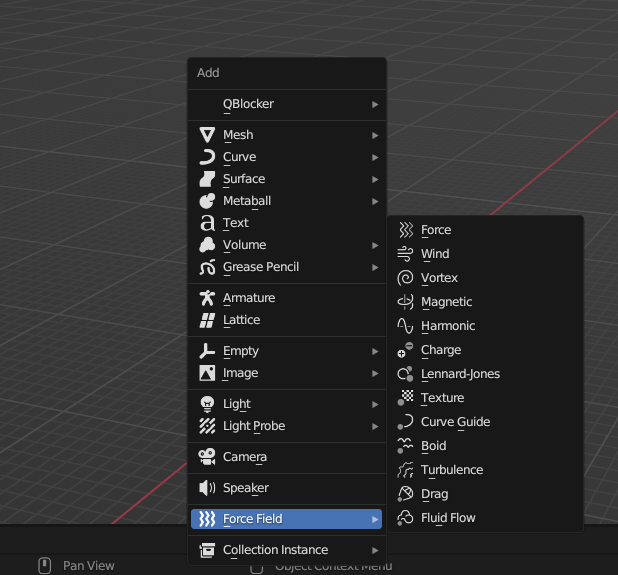Expand the Empty submenu arrow
The image size is (618, 575).
(x=375, y=351)
